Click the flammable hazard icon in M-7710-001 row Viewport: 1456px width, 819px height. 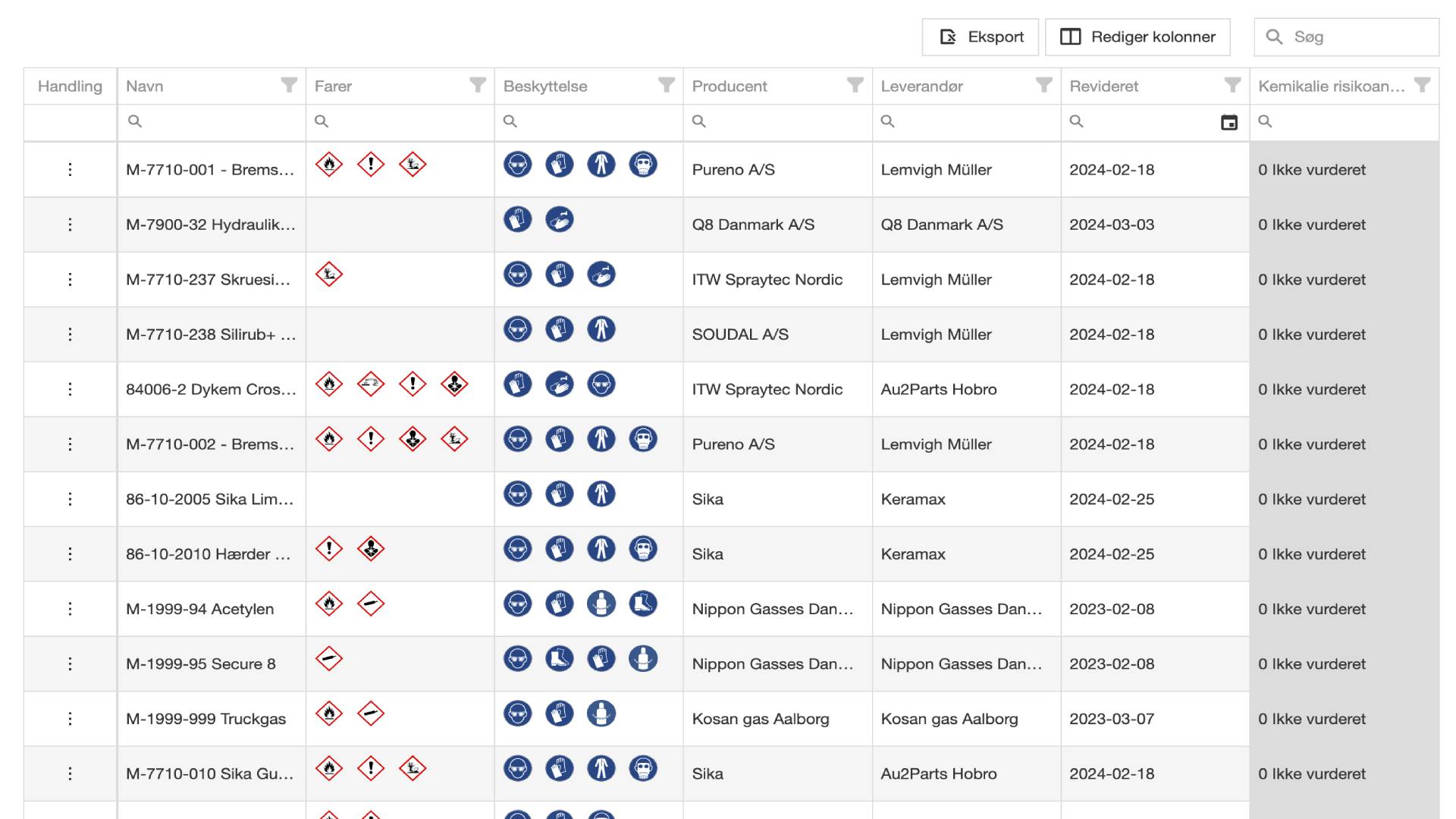329,164
